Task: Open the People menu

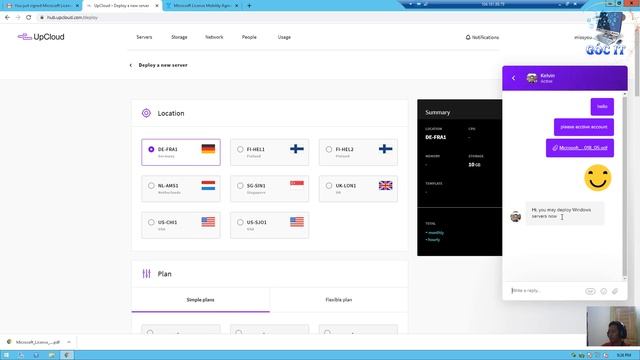Action: [249, 37]
